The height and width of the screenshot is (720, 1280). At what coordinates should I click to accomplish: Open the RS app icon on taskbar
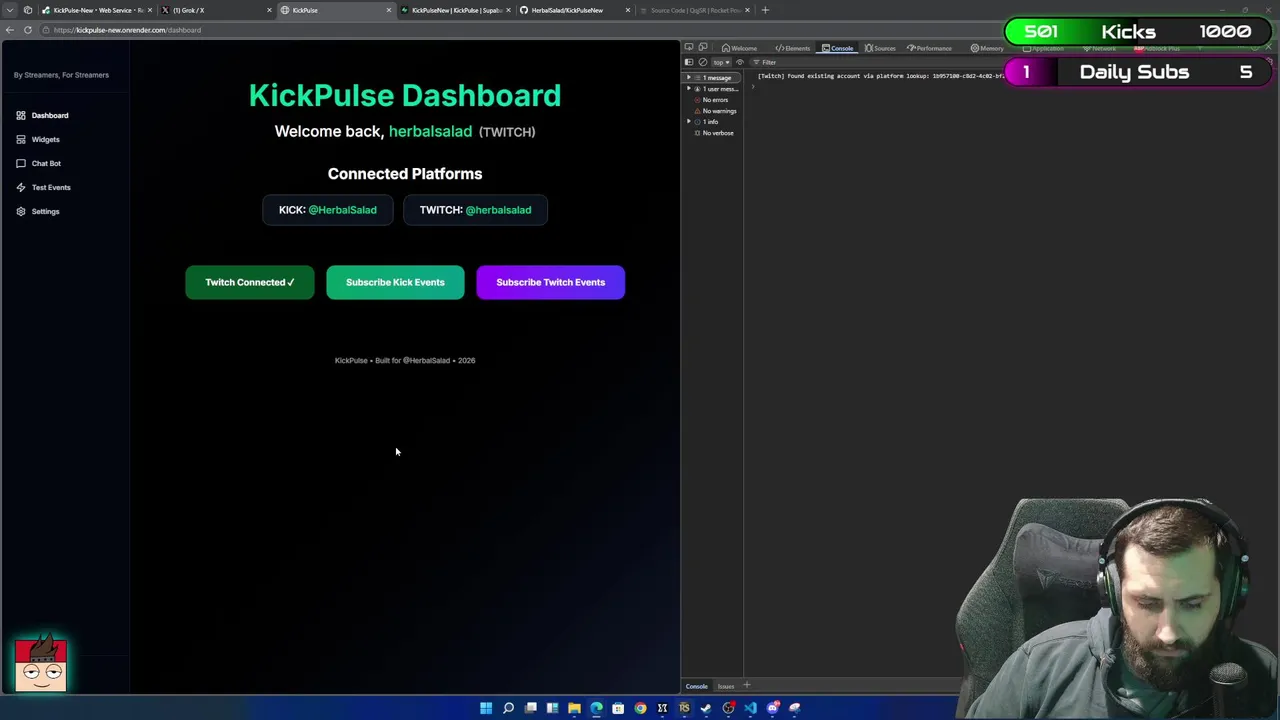[x=684, y=708]
